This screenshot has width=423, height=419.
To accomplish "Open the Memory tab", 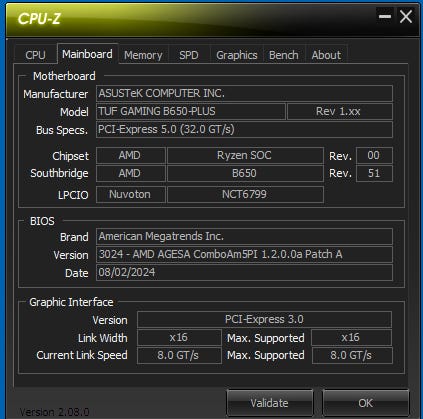I will pyautogui.click(x=143, y=55).
